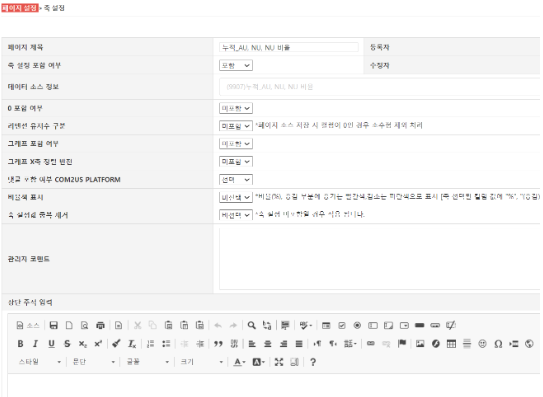Justify text alignment
Image resolution: width=543 pixels, height=397 pixels.
(x=299, y=344)
